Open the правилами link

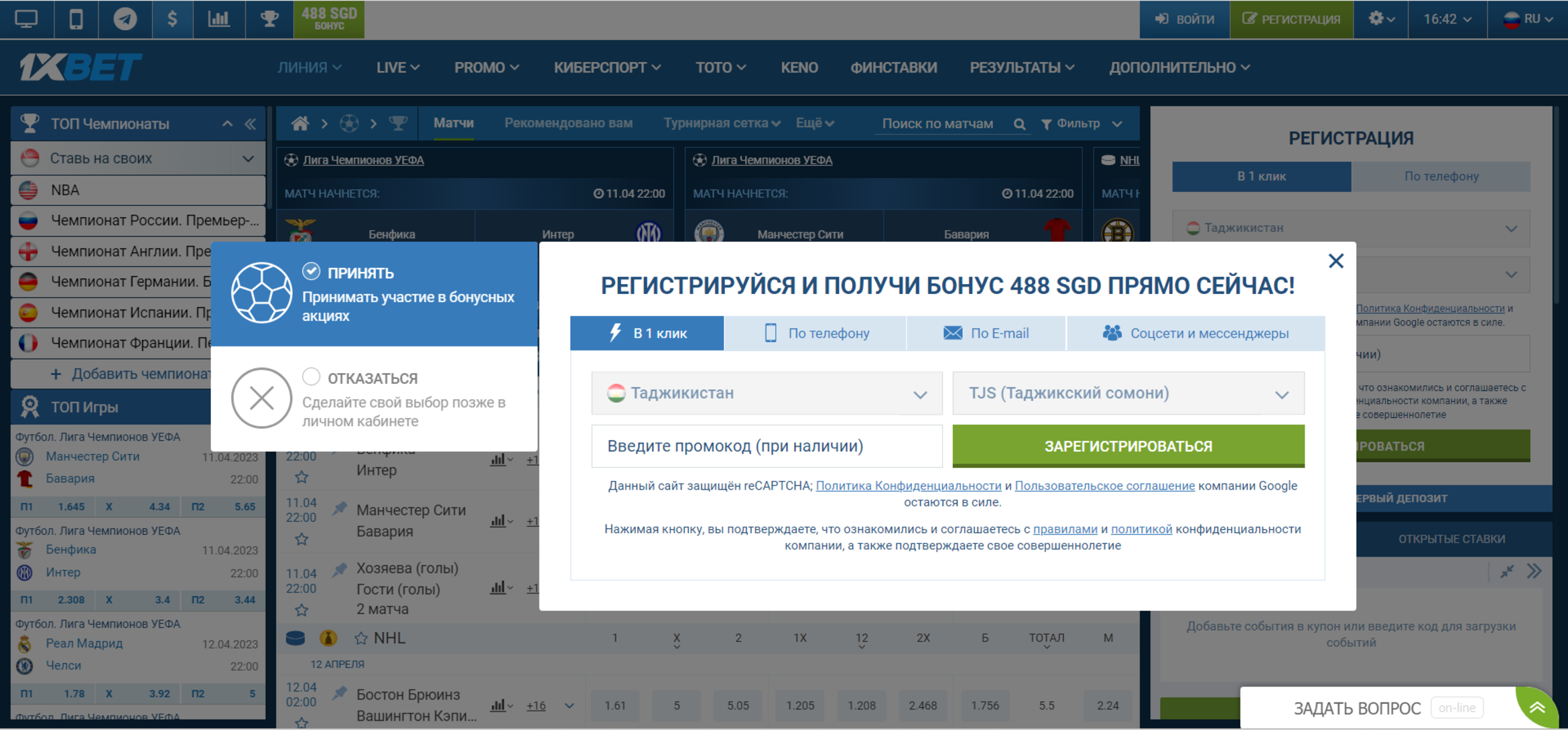coord(1065,529)
